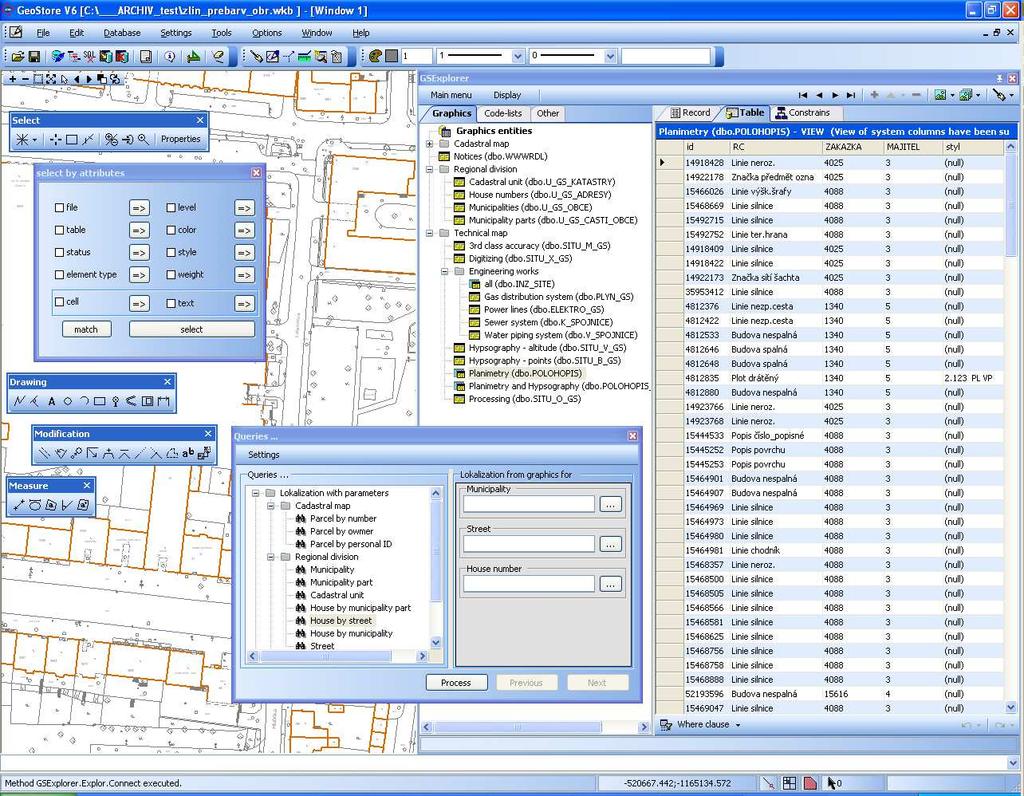Click the pin icon on GSExplorer title bar

tap(999, 78)
